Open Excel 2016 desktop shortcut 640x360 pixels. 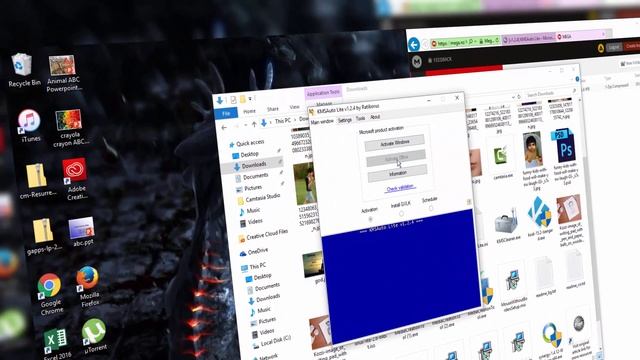pos(57,344)
